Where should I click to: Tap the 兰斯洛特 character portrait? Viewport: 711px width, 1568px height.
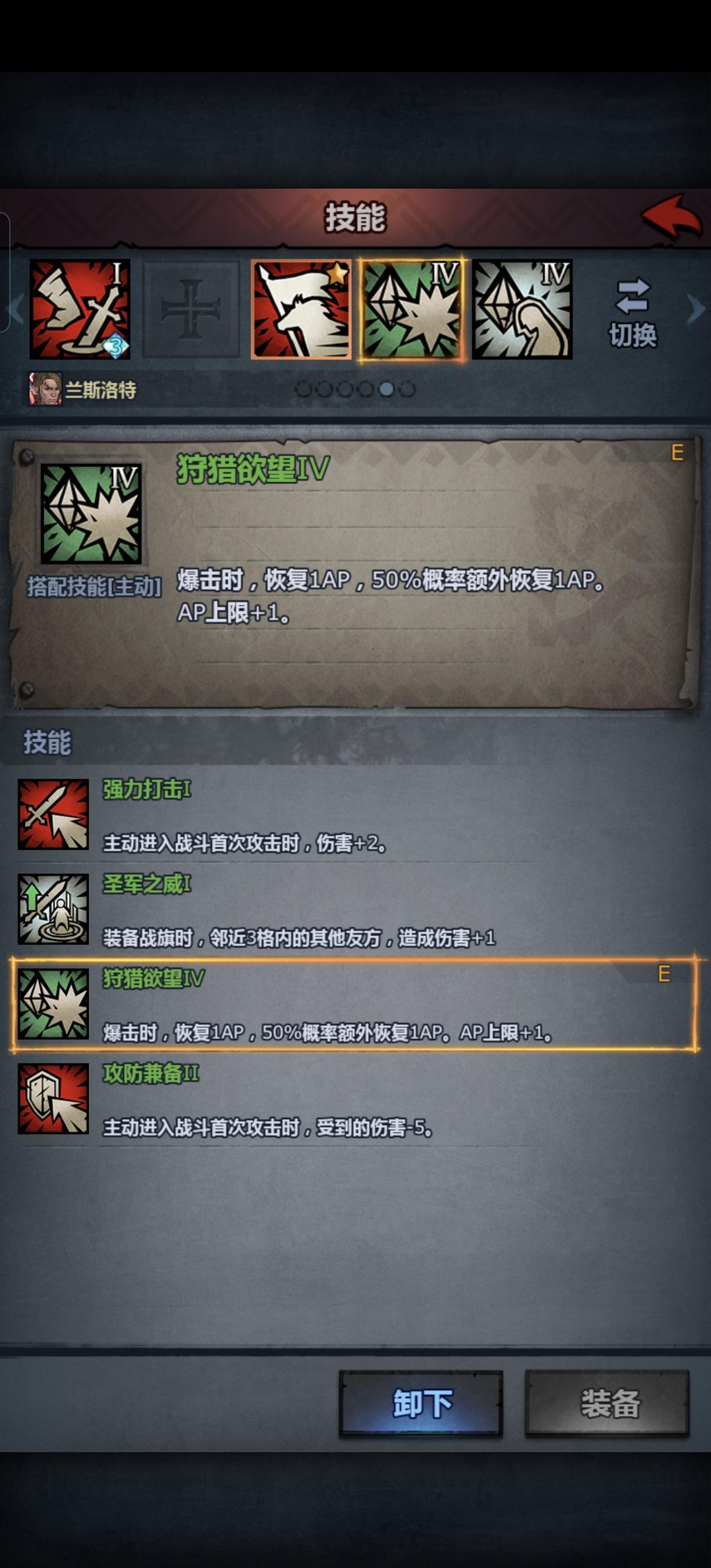(x=45, y=389)
